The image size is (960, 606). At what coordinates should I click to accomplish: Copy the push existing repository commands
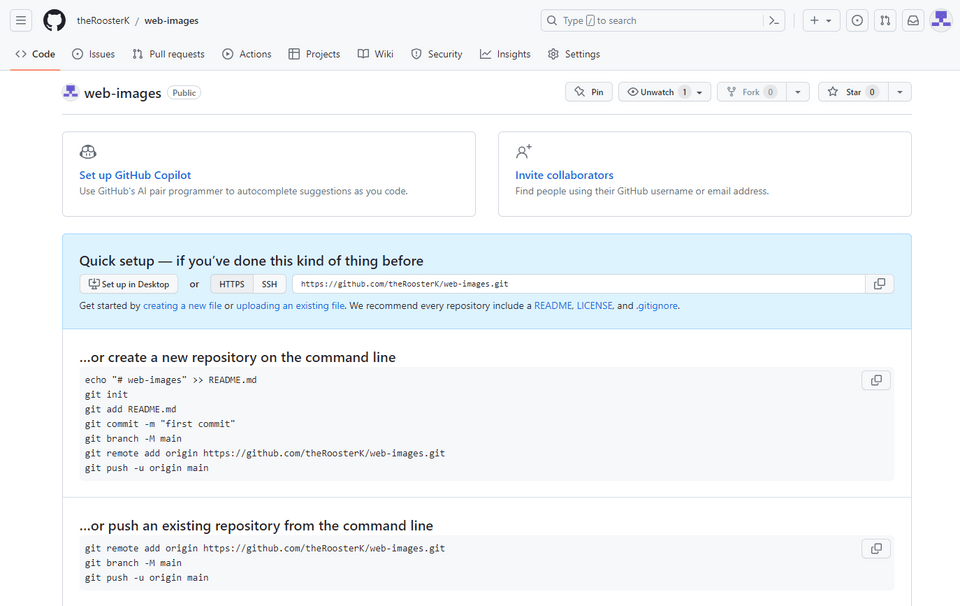pyautogui.click(x=876, y=548)
